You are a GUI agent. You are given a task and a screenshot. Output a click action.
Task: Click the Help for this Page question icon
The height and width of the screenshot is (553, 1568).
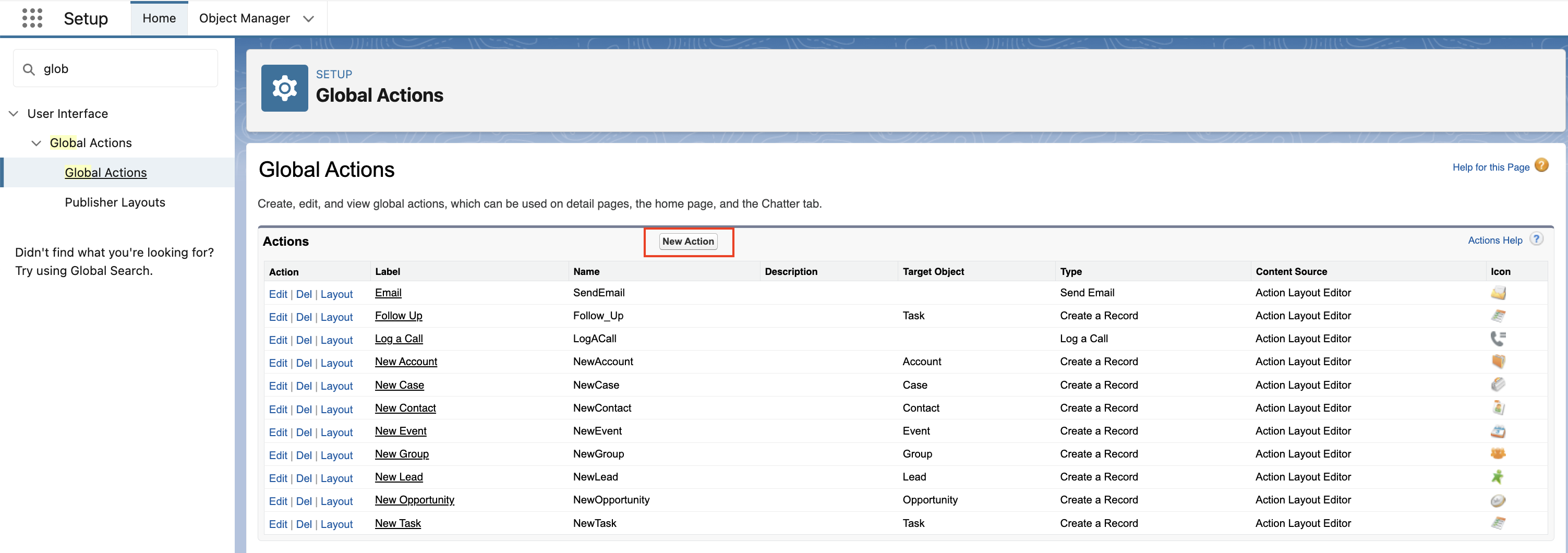tap(1541, 166)
